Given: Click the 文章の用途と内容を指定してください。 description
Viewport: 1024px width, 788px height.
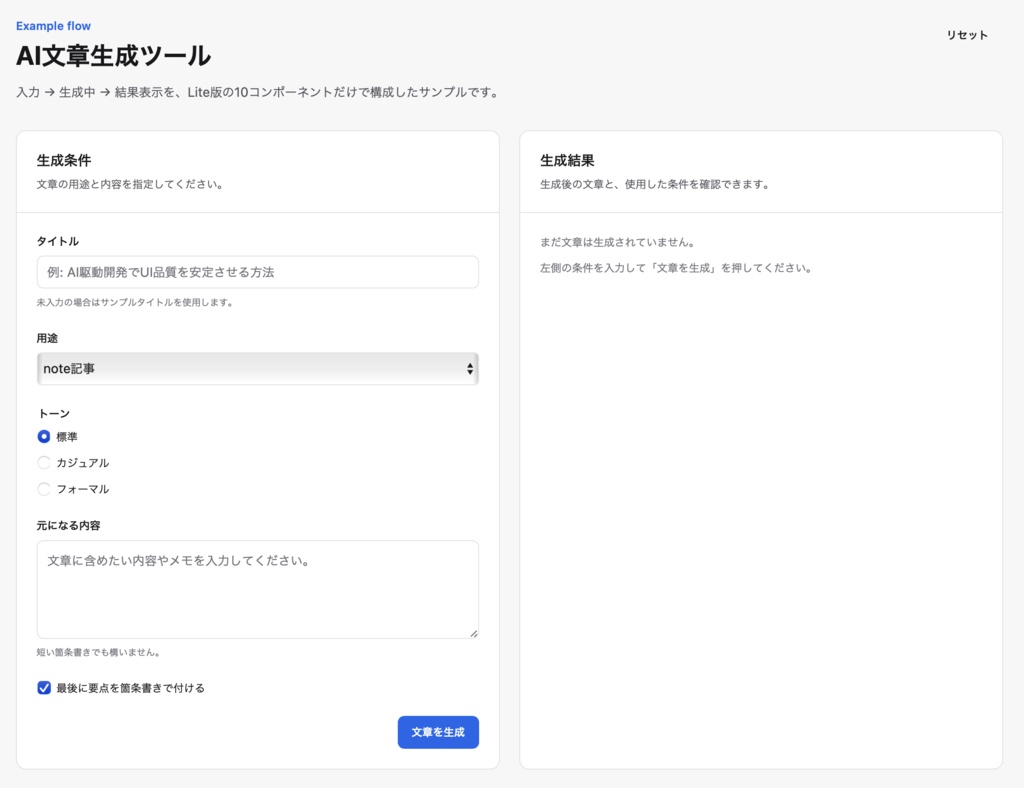Looking at the screenshot, I should (131, 185).
